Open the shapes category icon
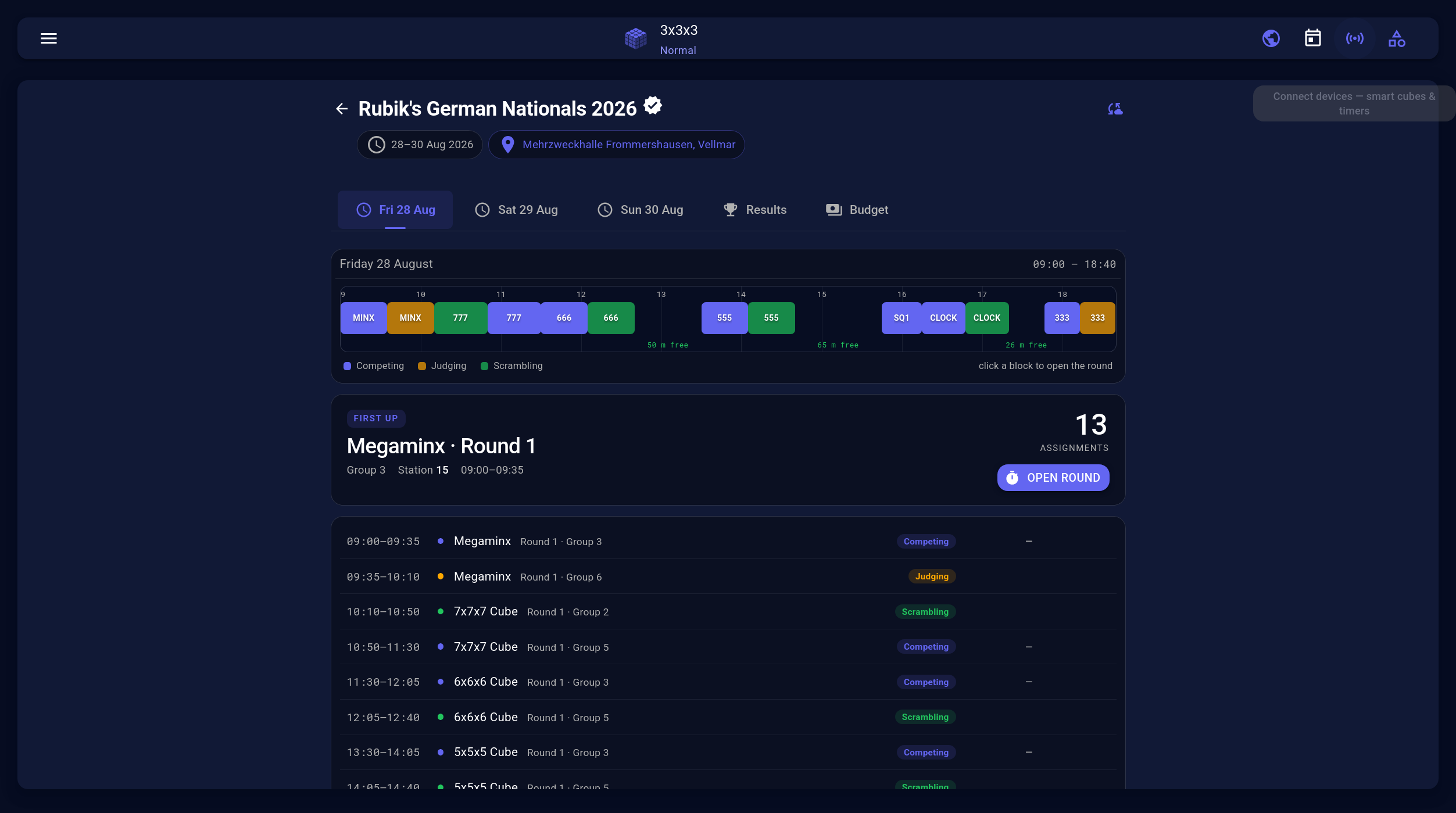Viewport: 1456px width, 813px height. tap(1396, 38)
